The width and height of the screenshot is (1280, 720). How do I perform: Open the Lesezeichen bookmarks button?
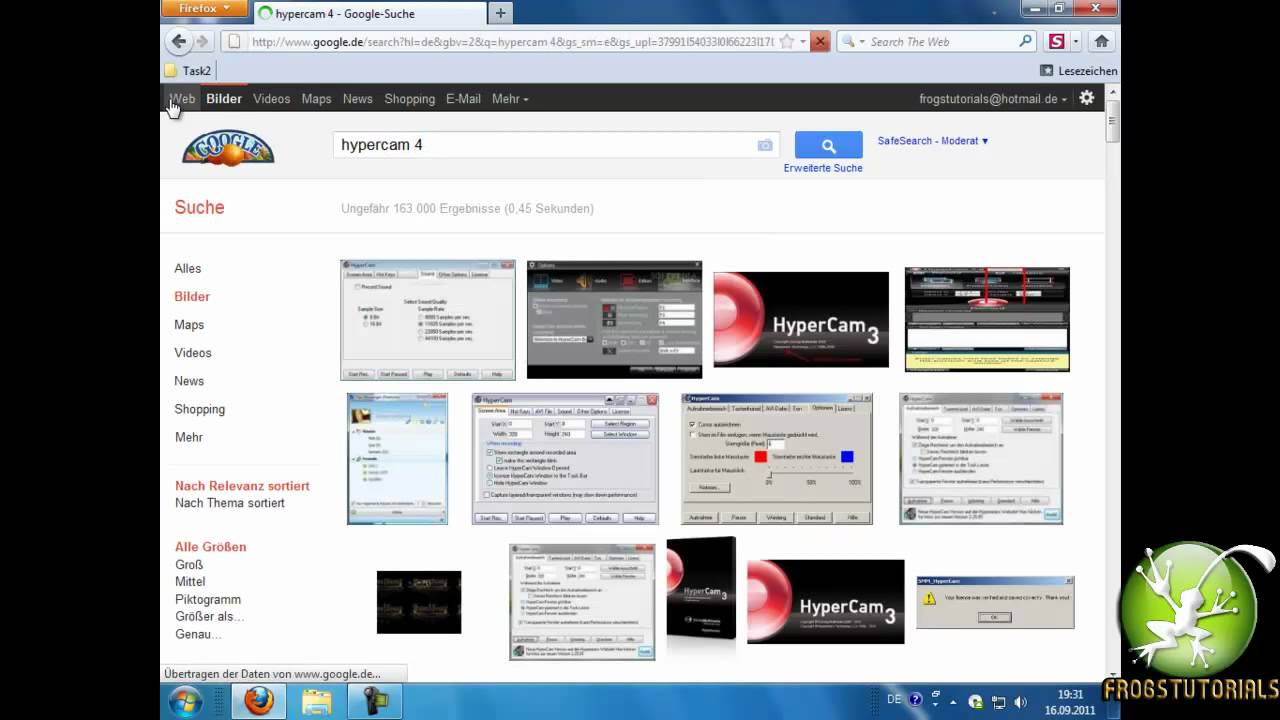[x=1079, y=71]
